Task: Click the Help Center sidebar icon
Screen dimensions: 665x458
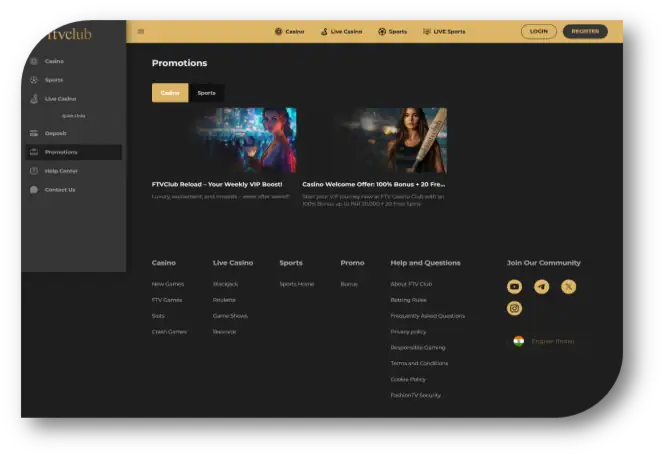Action: (x=34, y=171)
